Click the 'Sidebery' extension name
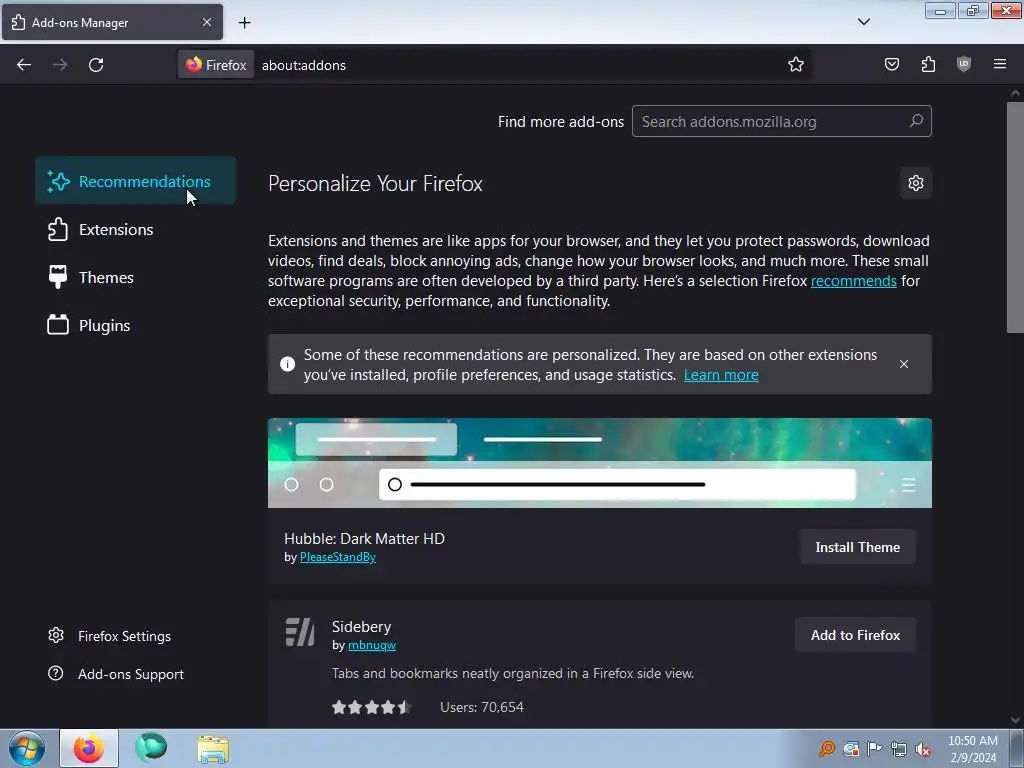 coord(361,626)
